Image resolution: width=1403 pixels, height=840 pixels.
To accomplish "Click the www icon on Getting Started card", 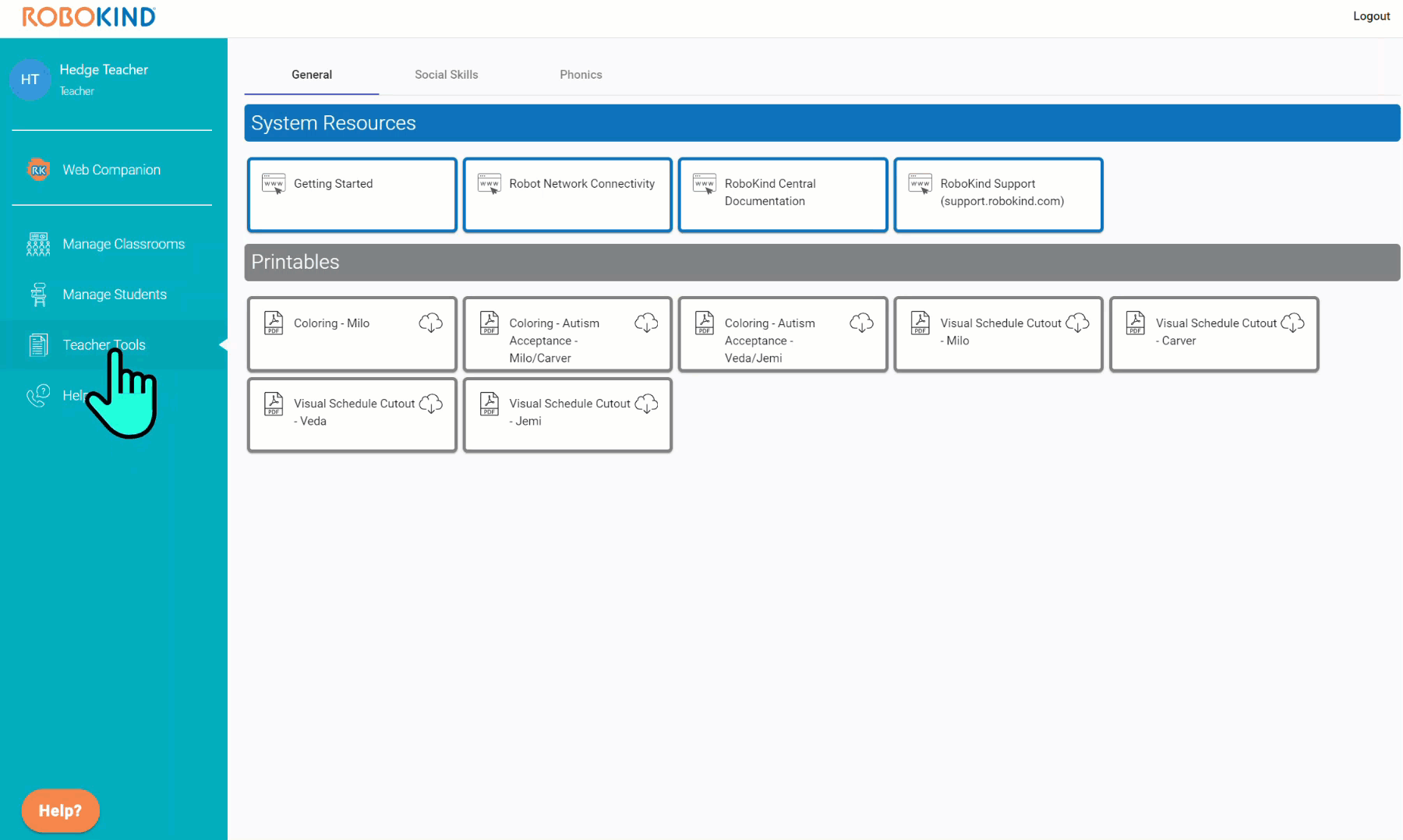I will [274, 184].
